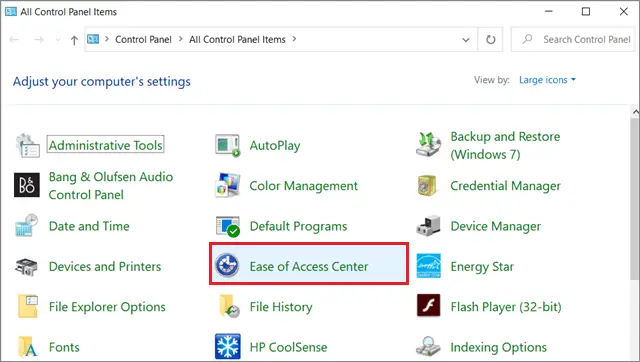Open AutoPlay settings link
Viewport: 640px width, 362px height.
tap(275, 145)
